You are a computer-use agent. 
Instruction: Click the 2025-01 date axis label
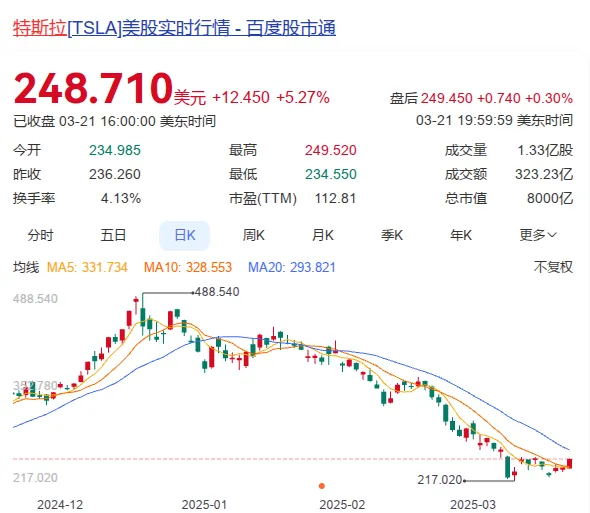point(204,505)
